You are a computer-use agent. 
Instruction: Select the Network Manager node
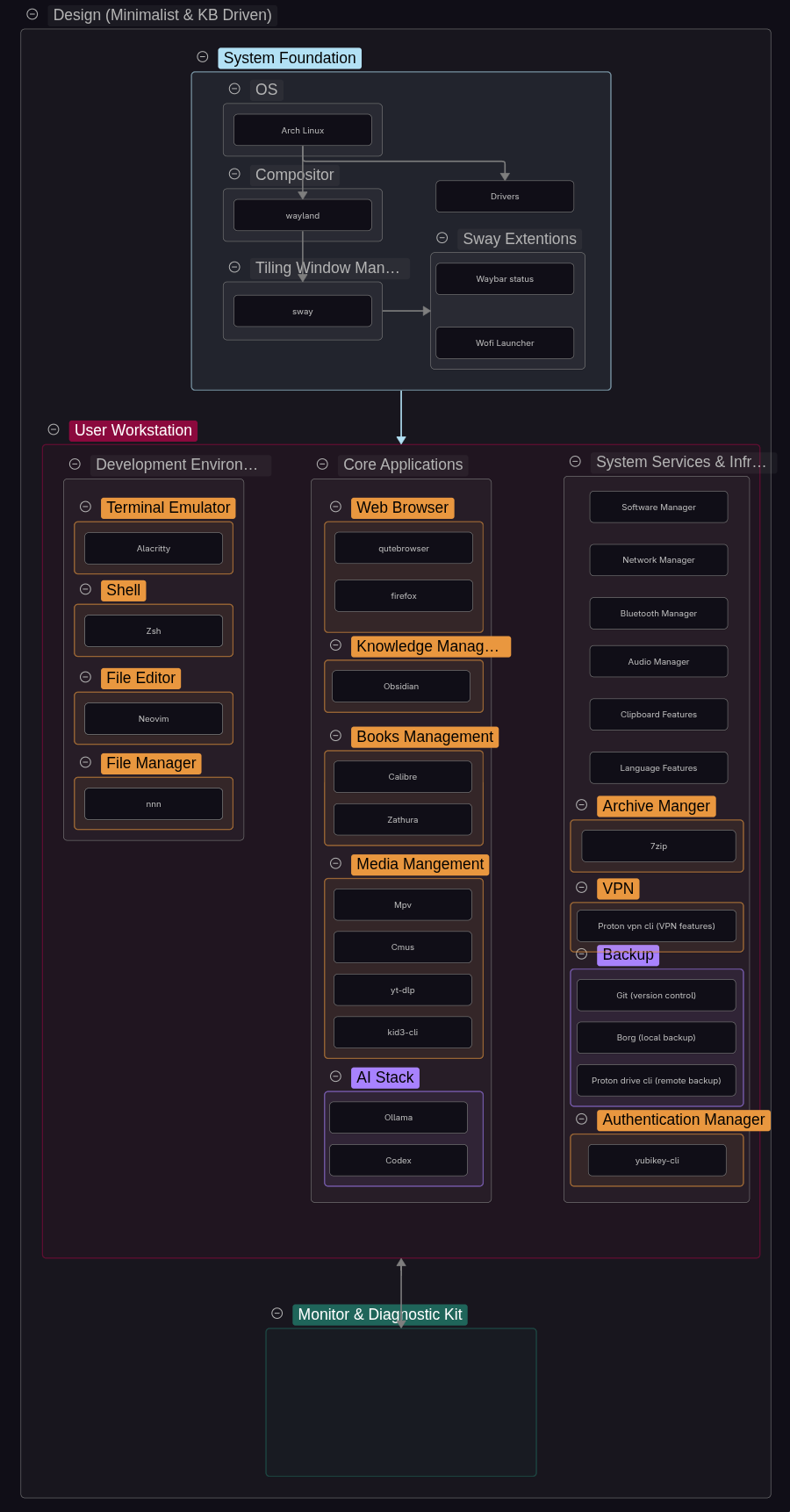tap(658, 559)
